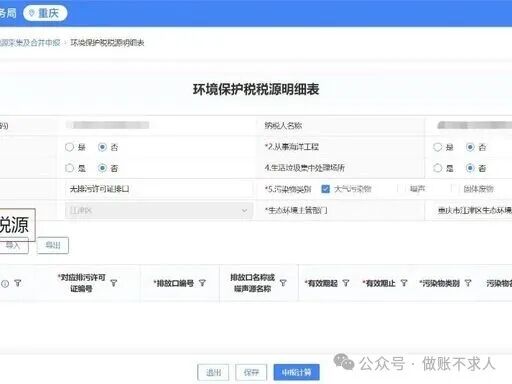Open filter for 排放口编号 column
512x384 pixels.
pos(202,283)
